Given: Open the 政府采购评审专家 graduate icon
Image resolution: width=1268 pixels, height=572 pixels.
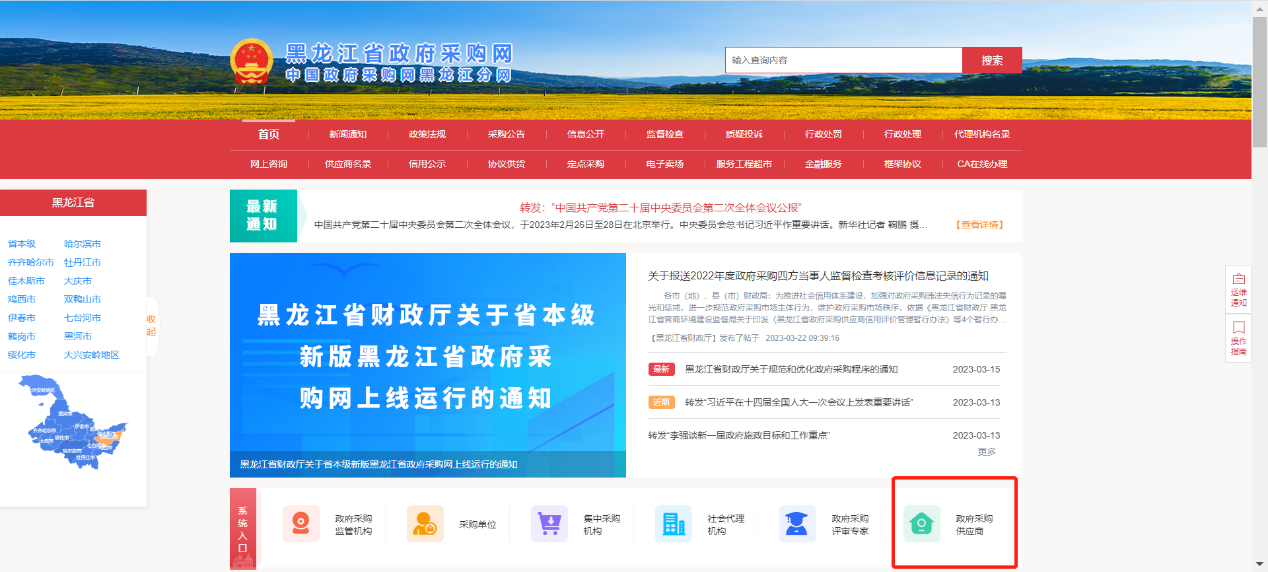Looking at the screenshot, I should click(x=797, y=524).
